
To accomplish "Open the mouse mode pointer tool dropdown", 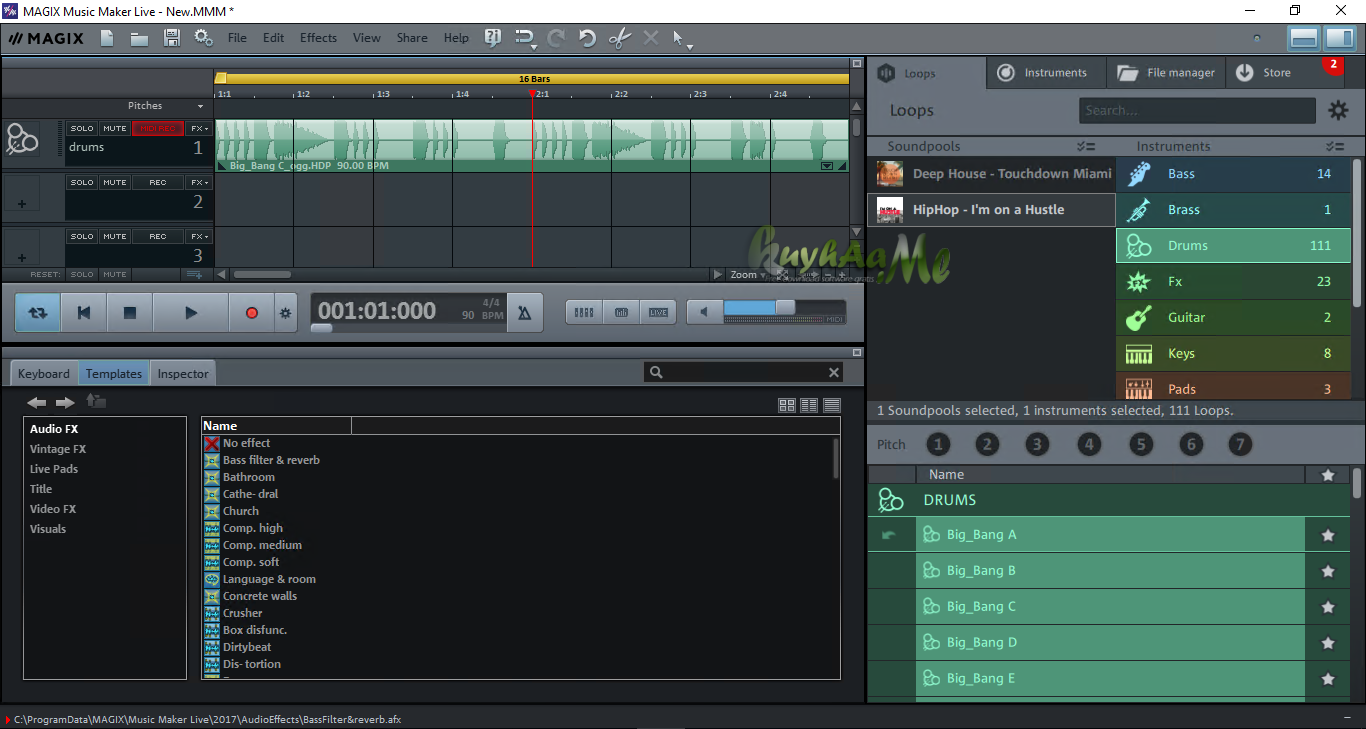I will point(682,39).
